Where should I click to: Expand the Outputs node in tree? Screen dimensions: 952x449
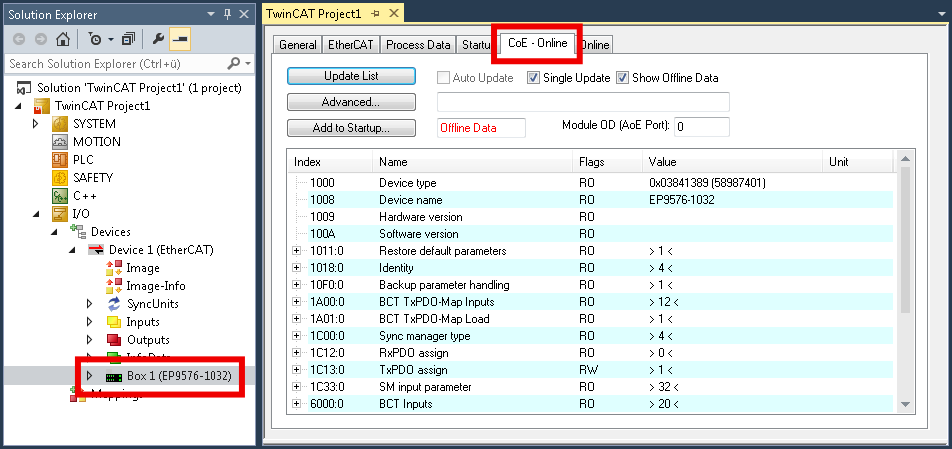(x=90, y=340)
